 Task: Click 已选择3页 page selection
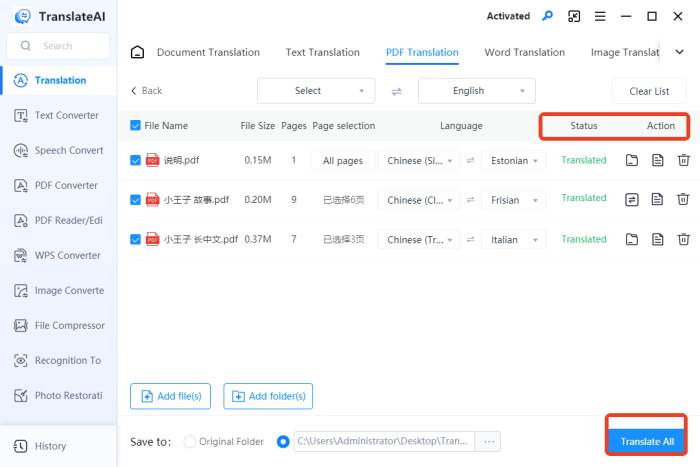point(343,240)
